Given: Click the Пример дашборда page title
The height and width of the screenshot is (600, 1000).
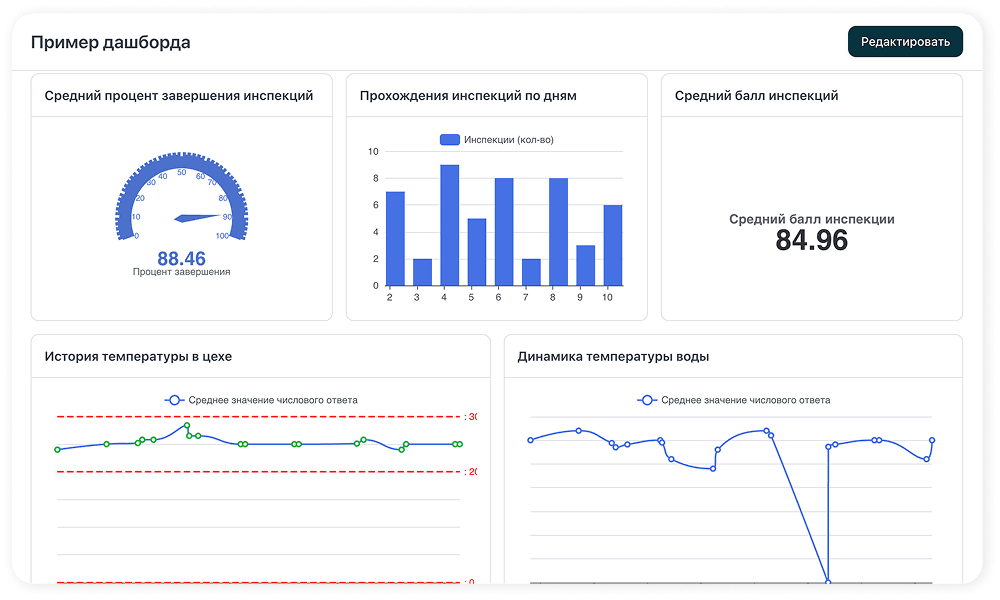Looking at the screenshot, I should [110, 42].
